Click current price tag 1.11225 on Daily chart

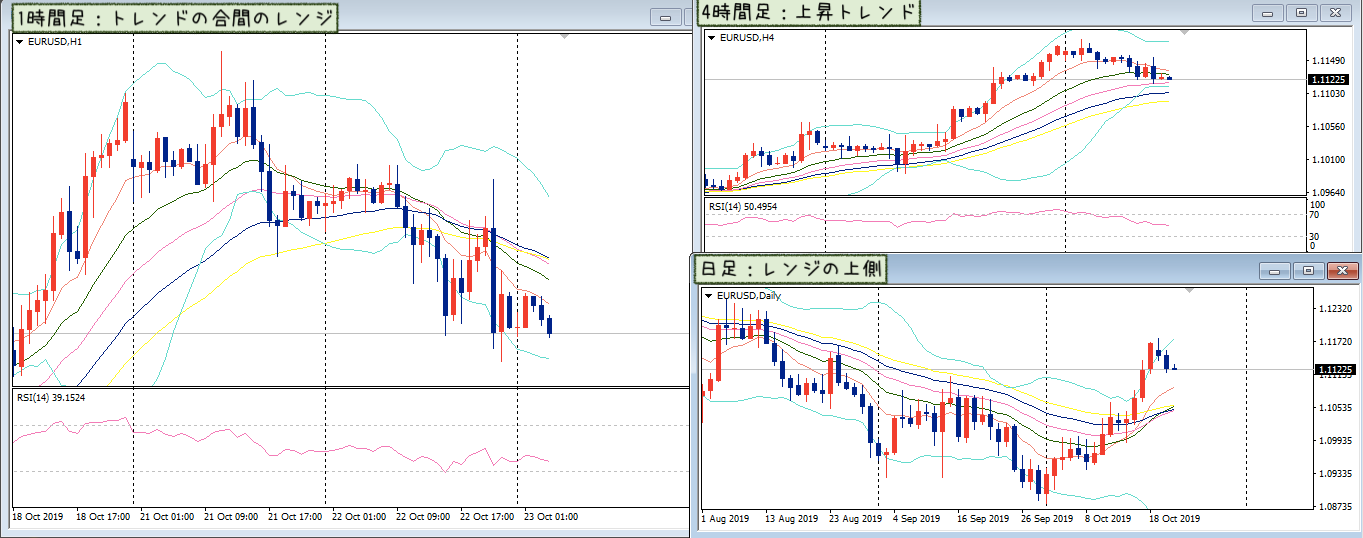[x=1334, y=370]
